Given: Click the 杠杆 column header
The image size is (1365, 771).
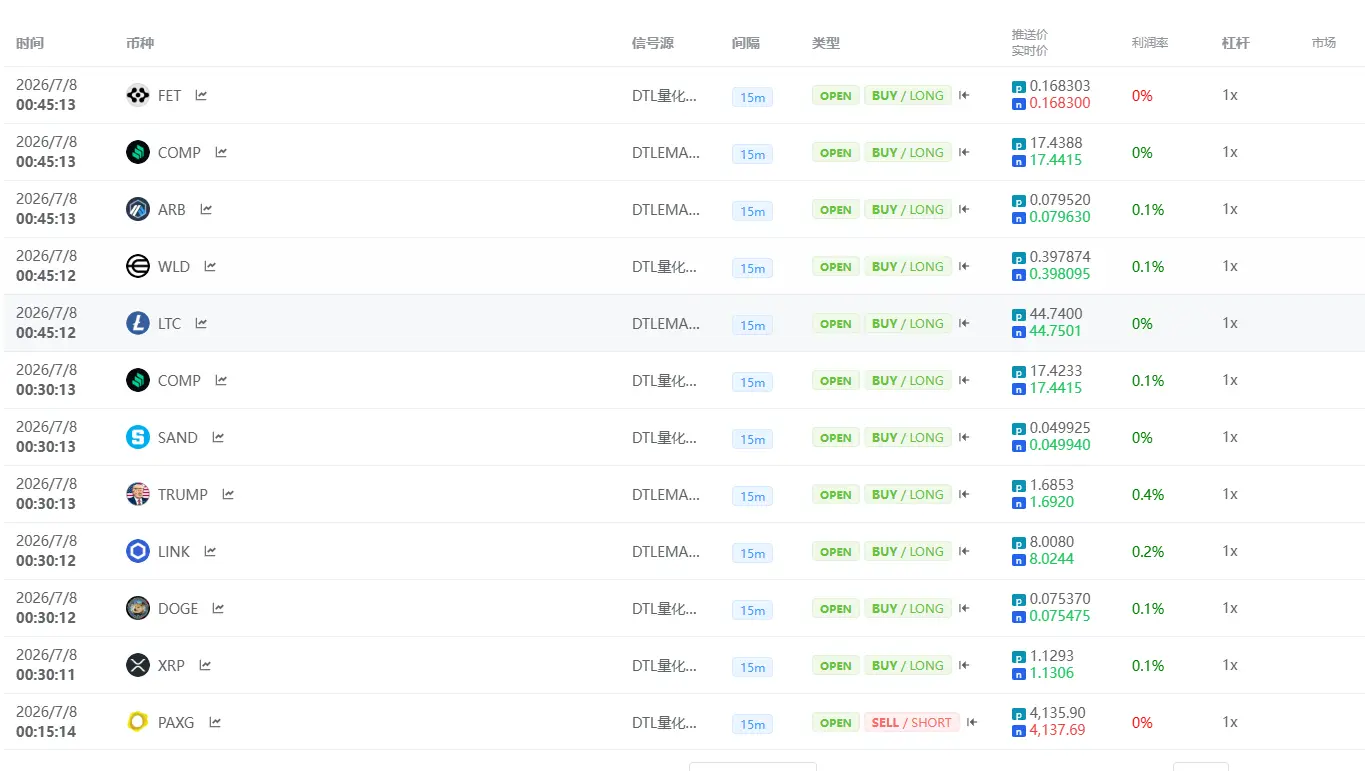Looking at the screenshot, I should pyautogui.click(x=1236, y=43).
